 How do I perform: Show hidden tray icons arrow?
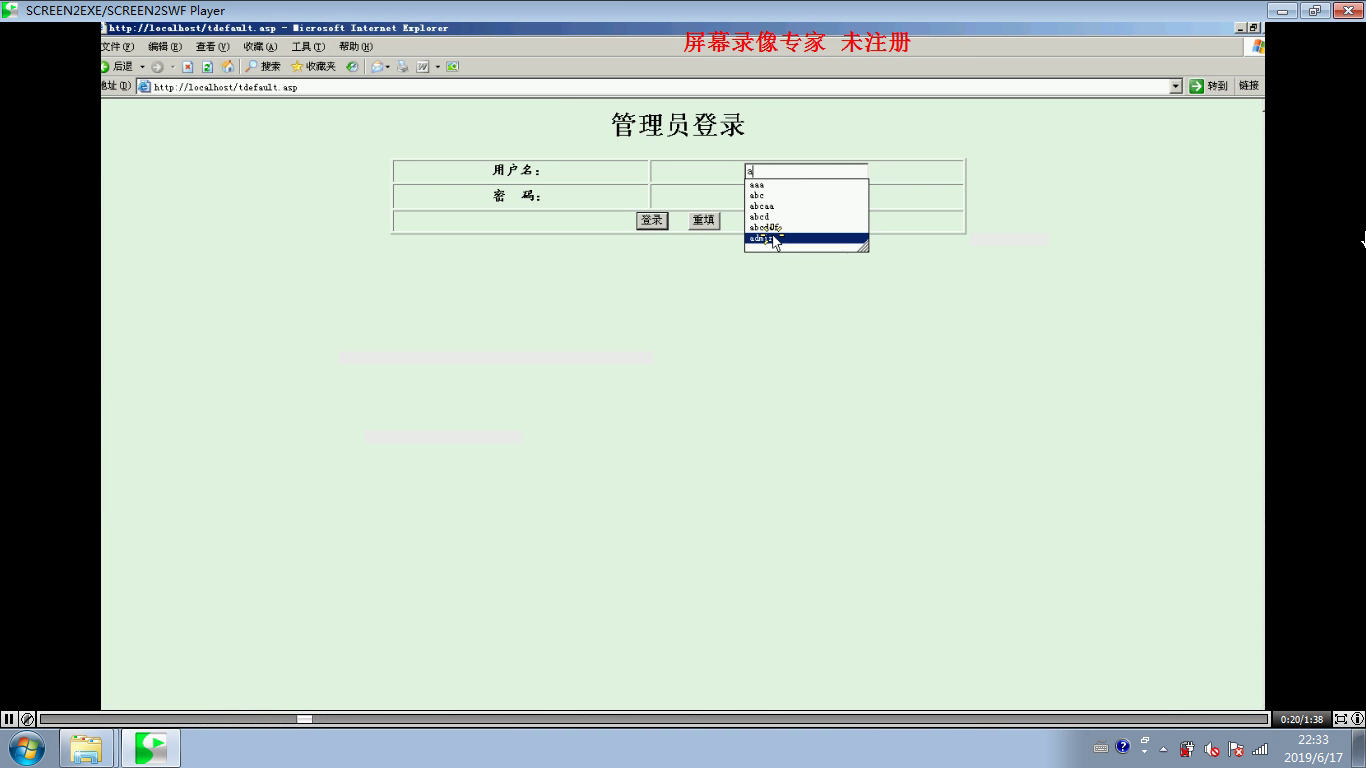click(x=1163, y=749)
